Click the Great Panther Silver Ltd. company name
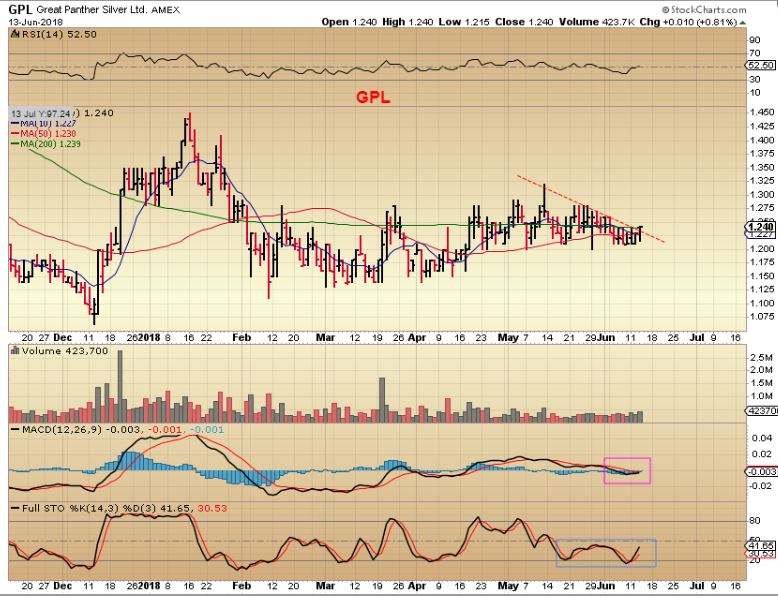This screenshot has width=778, height=596. 92,9
